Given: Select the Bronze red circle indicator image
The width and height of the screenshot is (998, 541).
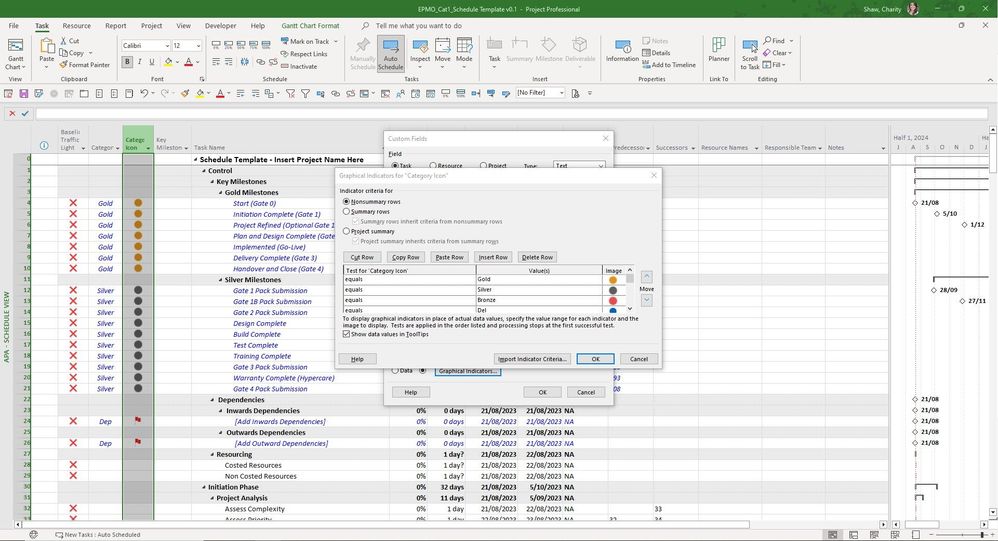Looking at the screenshot, I should coord(613,300).
